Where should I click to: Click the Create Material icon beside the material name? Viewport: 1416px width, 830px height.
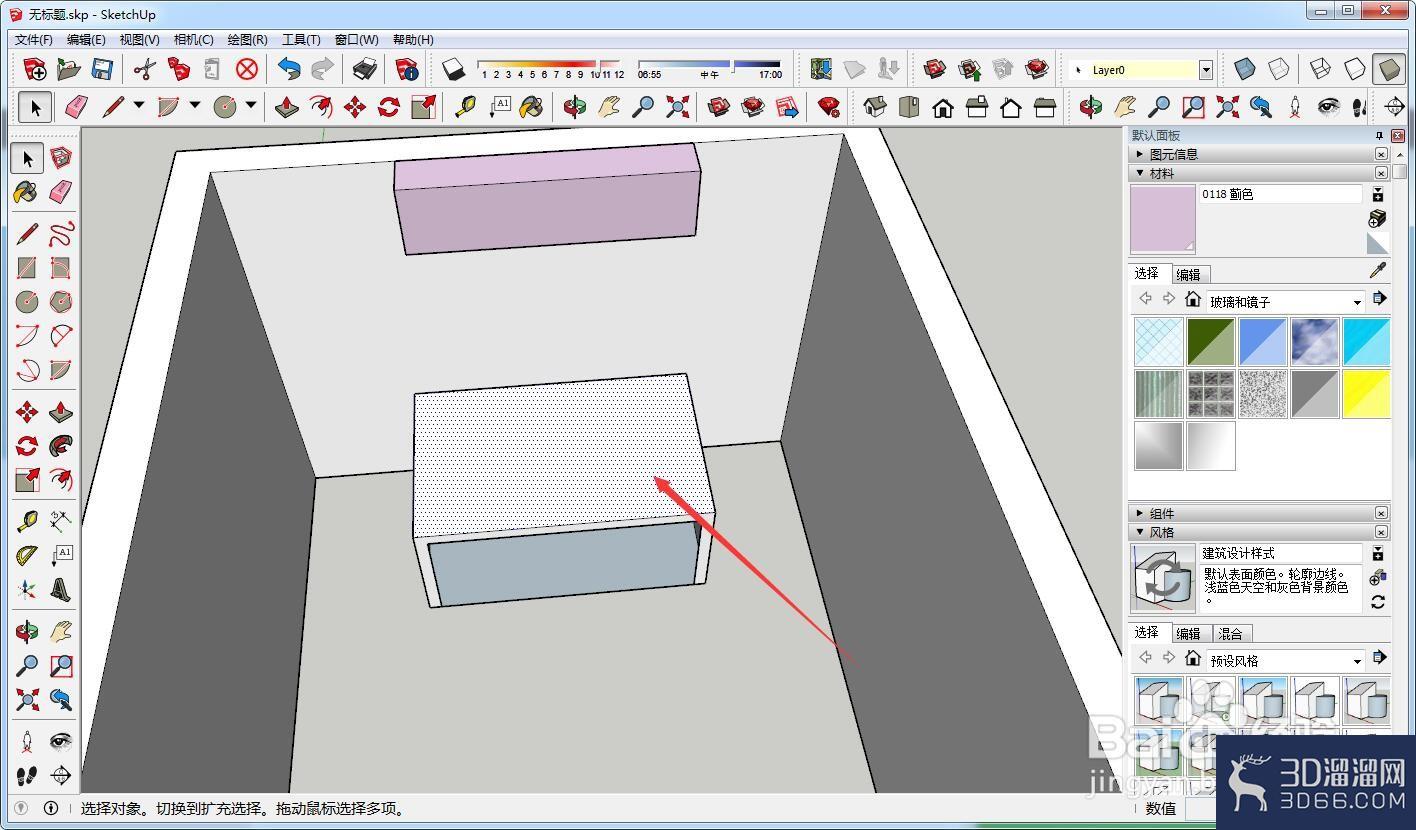(x=1378, y=218)
